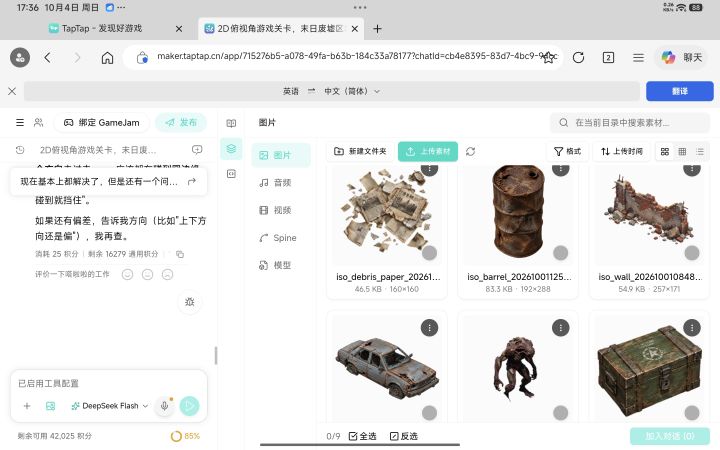Refresh the asset list
This screenshot has height=450, width=720.
point(470,151)
